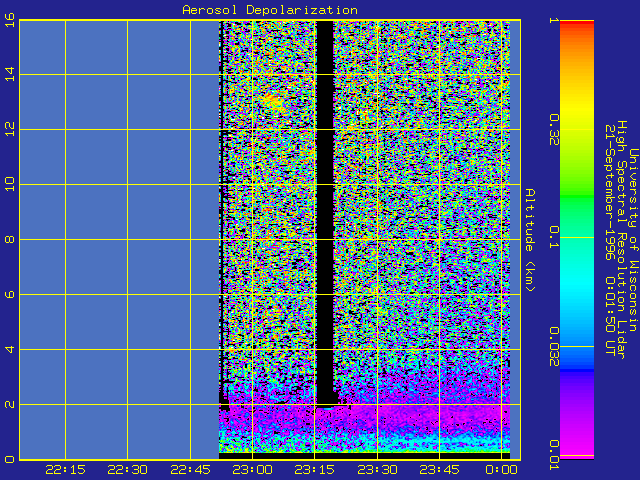Click the altitude label 14 on the left axis

coord(10,74)
